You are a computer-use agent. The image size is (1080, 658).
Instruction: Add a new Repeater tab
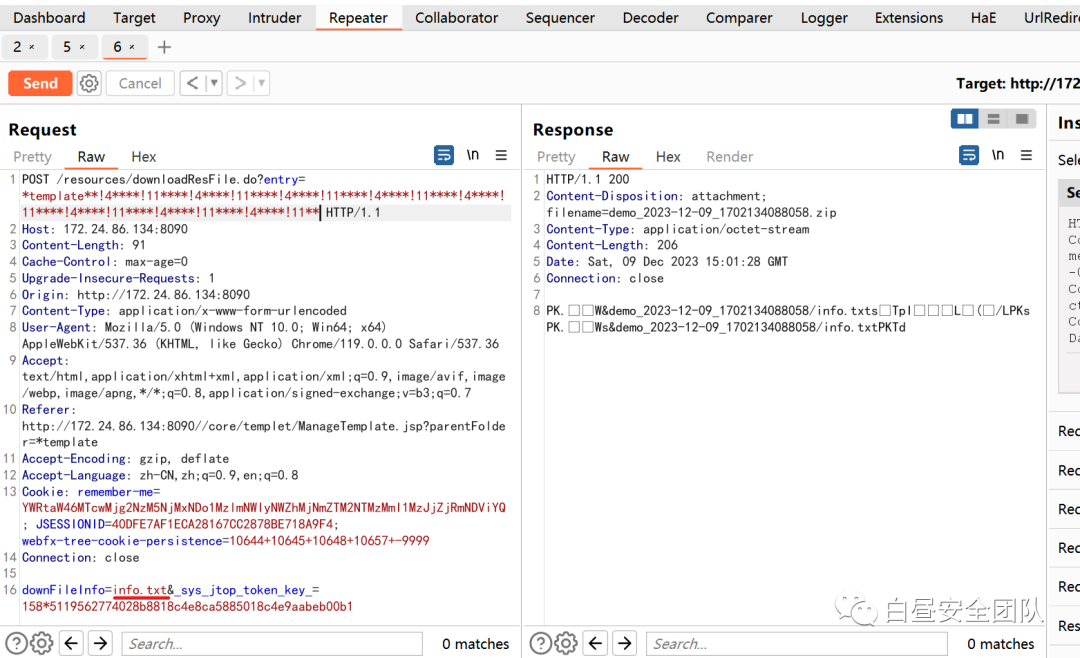[164, 47]
